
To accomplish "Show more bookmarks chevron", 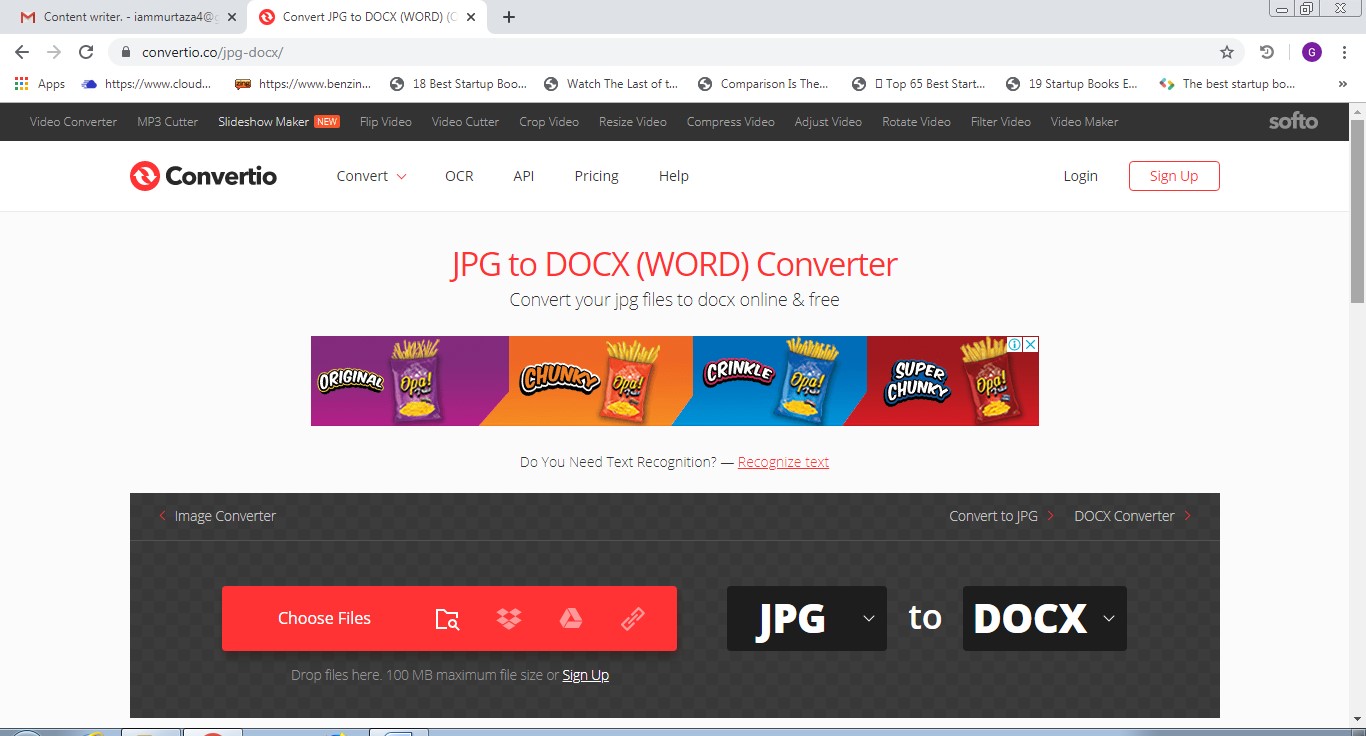I will (1342, 84).
